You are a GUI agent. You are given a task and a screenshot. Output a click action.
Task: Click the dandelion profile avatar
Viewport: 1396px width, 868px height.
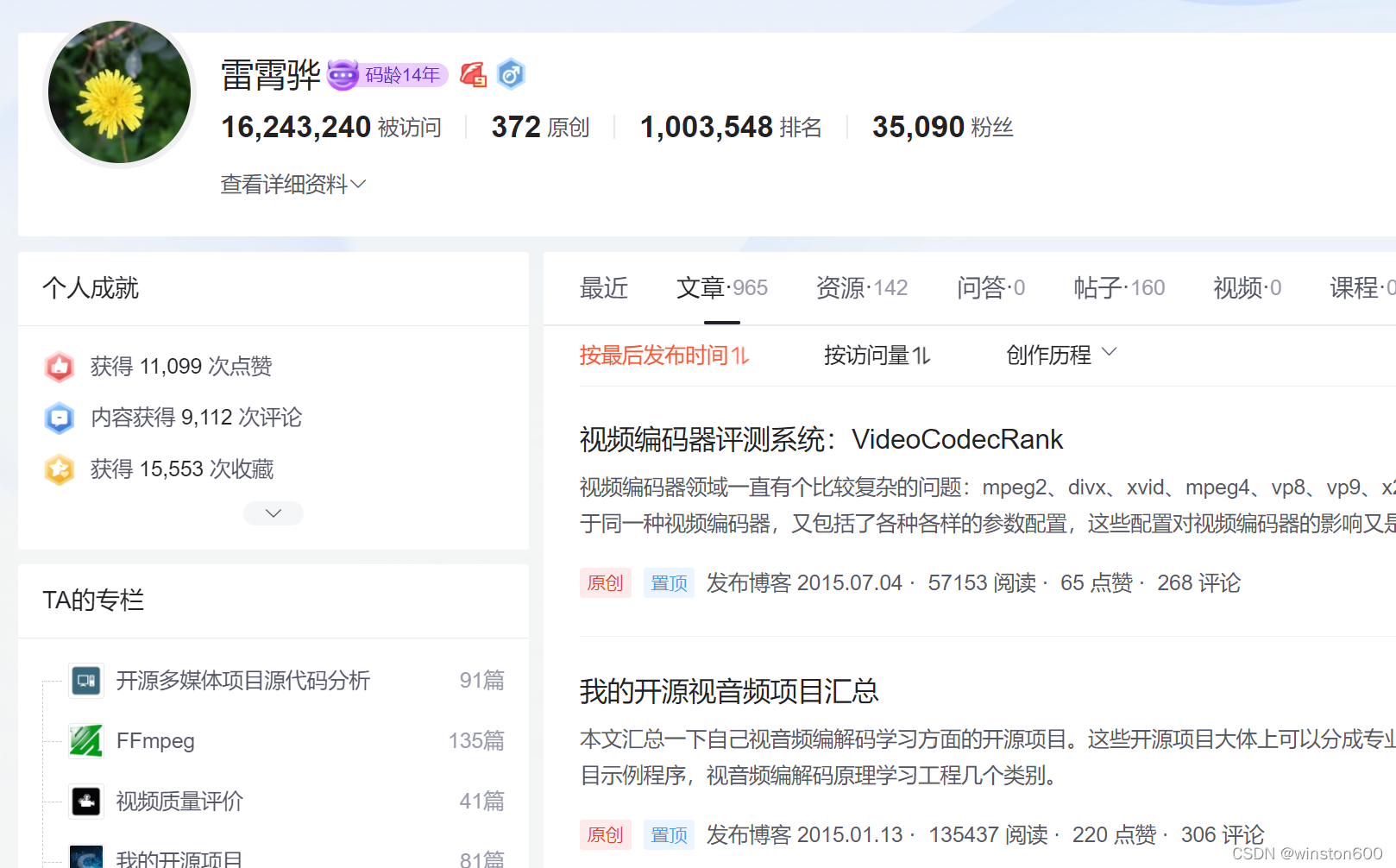[119, 91]
